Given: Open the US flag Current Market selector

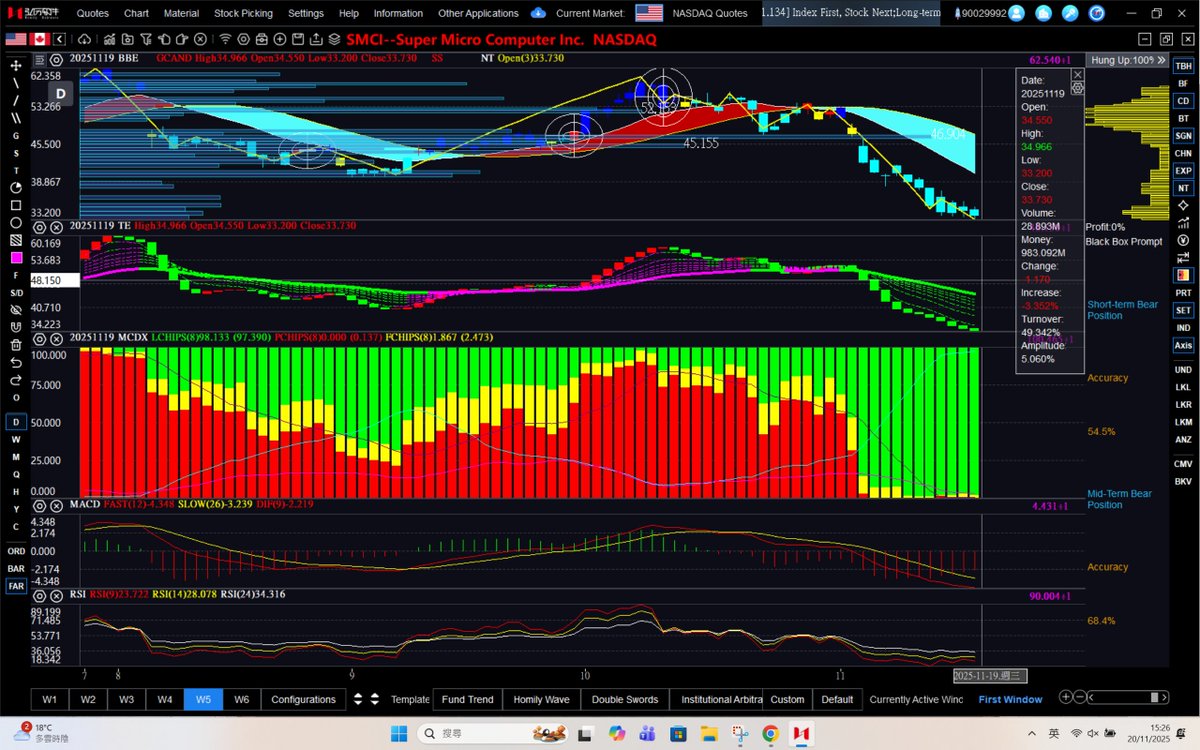Looking at the screenshot, I should coord(649,13).
